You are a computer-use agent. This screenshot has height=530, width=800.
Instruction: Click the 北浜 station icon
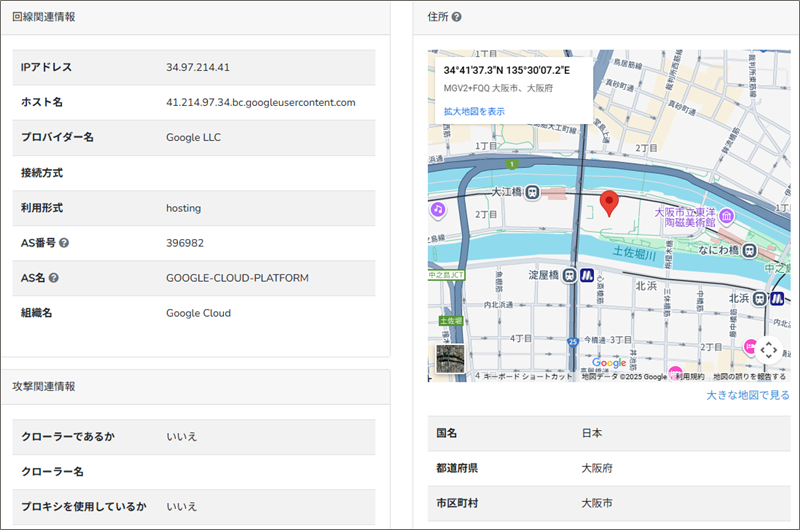pyautogui.click(x=760, y=298)
